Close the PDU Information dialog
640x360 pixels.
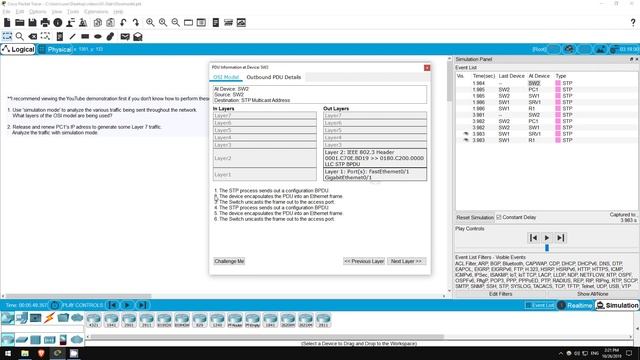[x=427, y=68]
